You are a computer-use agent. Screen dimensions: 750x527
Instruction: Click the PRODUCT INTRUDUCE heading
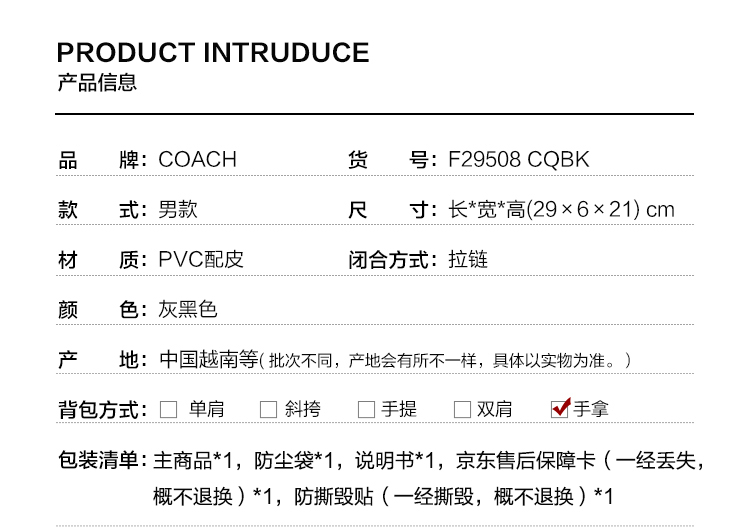click(213, 52)
